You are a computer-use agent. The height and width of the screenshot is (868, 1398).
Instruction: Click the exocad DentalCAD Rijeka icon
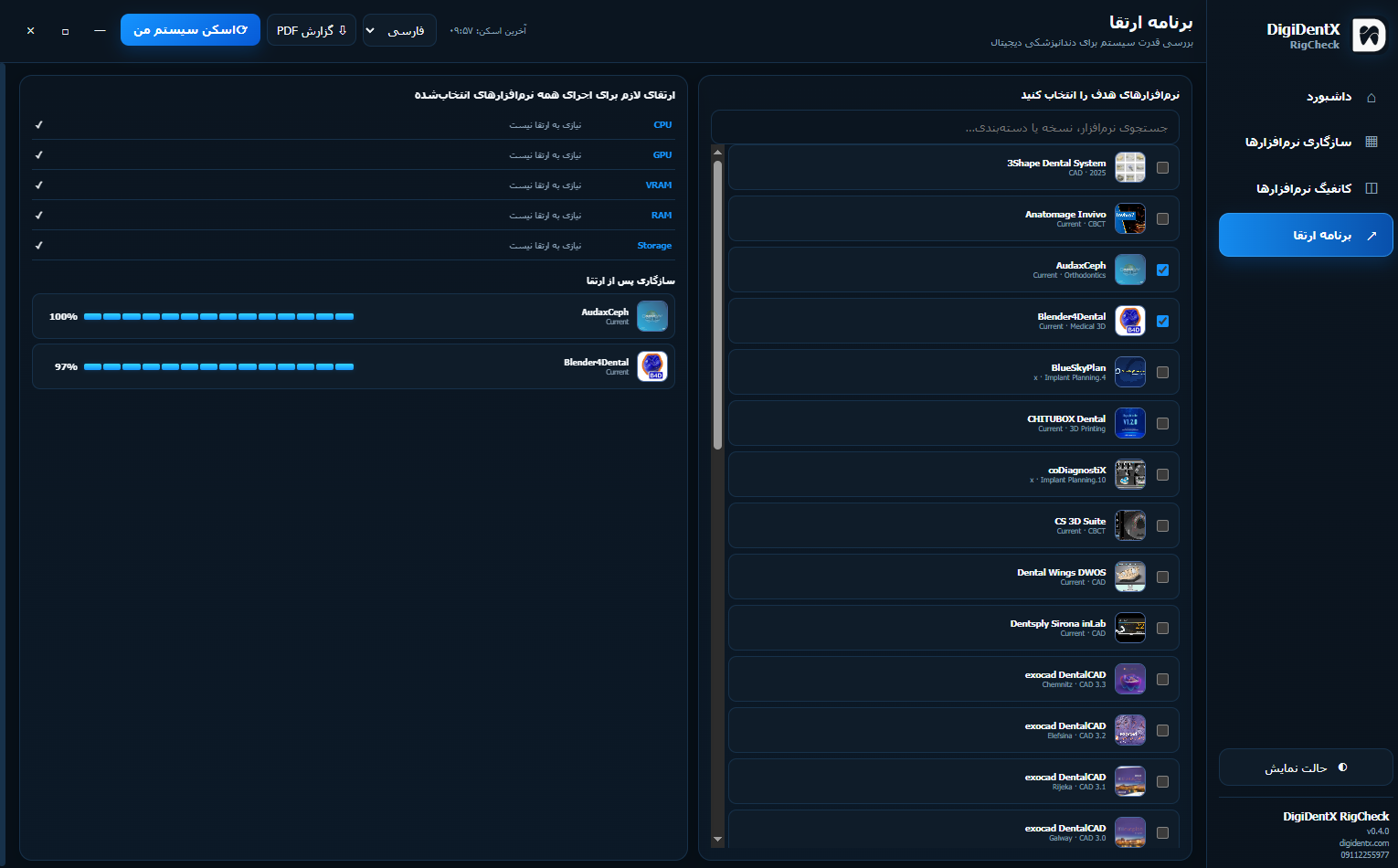click(x=1130, y=781)
